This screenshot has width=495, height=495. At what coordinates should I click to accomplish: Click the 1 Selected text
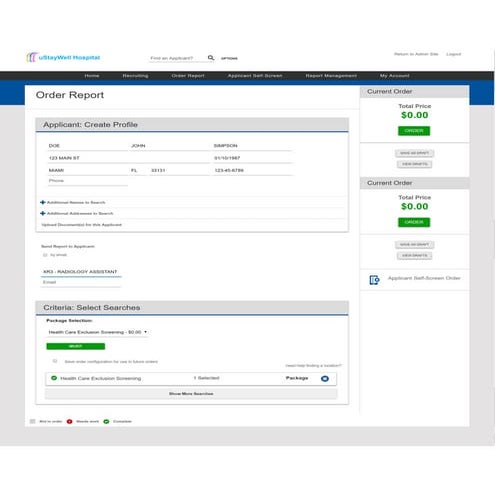(207, 378)
